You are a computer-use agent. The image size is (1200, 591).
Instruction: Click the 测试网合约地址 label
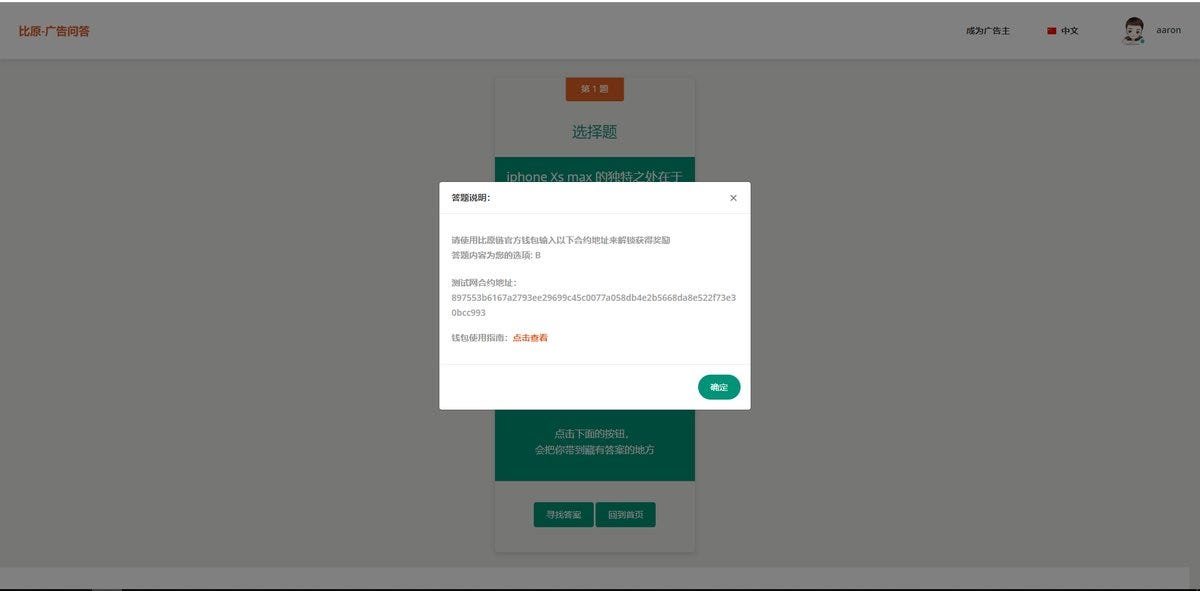[483, 283]
